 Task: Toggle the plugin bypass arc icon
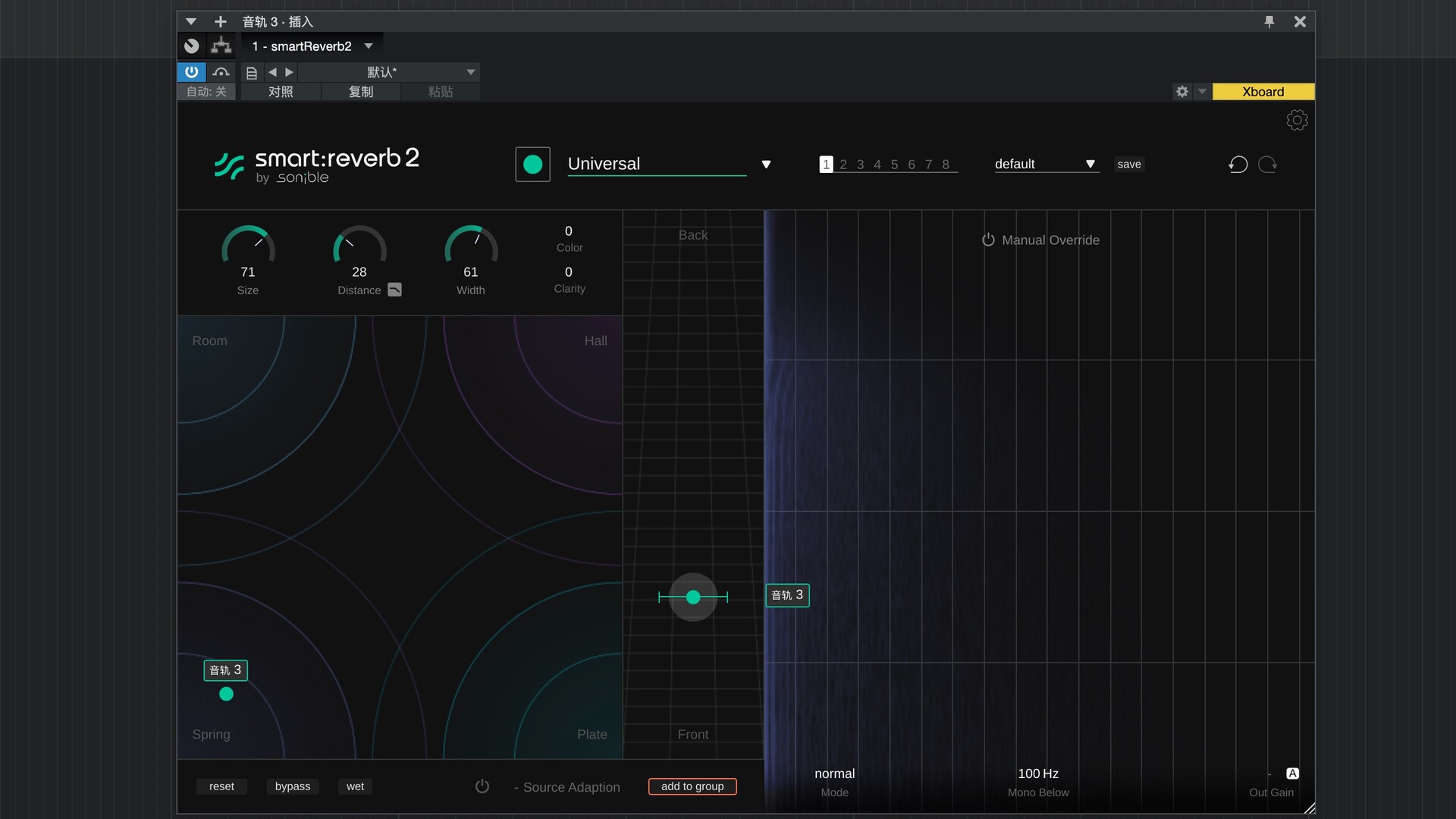(x=221, y=72)
